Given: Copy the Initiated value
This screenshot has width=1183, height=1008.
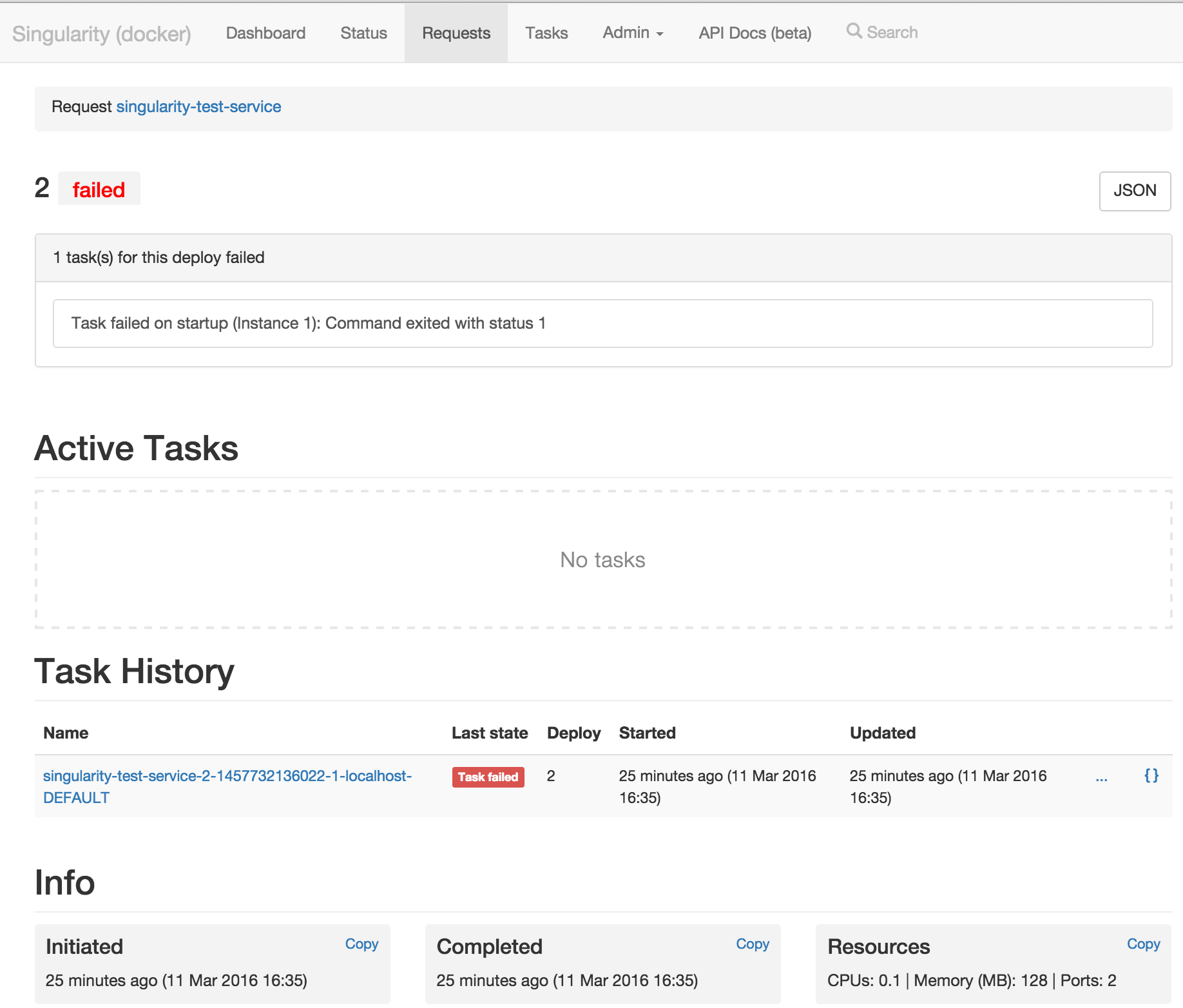Looking at the screenshot, I should 361,944.
